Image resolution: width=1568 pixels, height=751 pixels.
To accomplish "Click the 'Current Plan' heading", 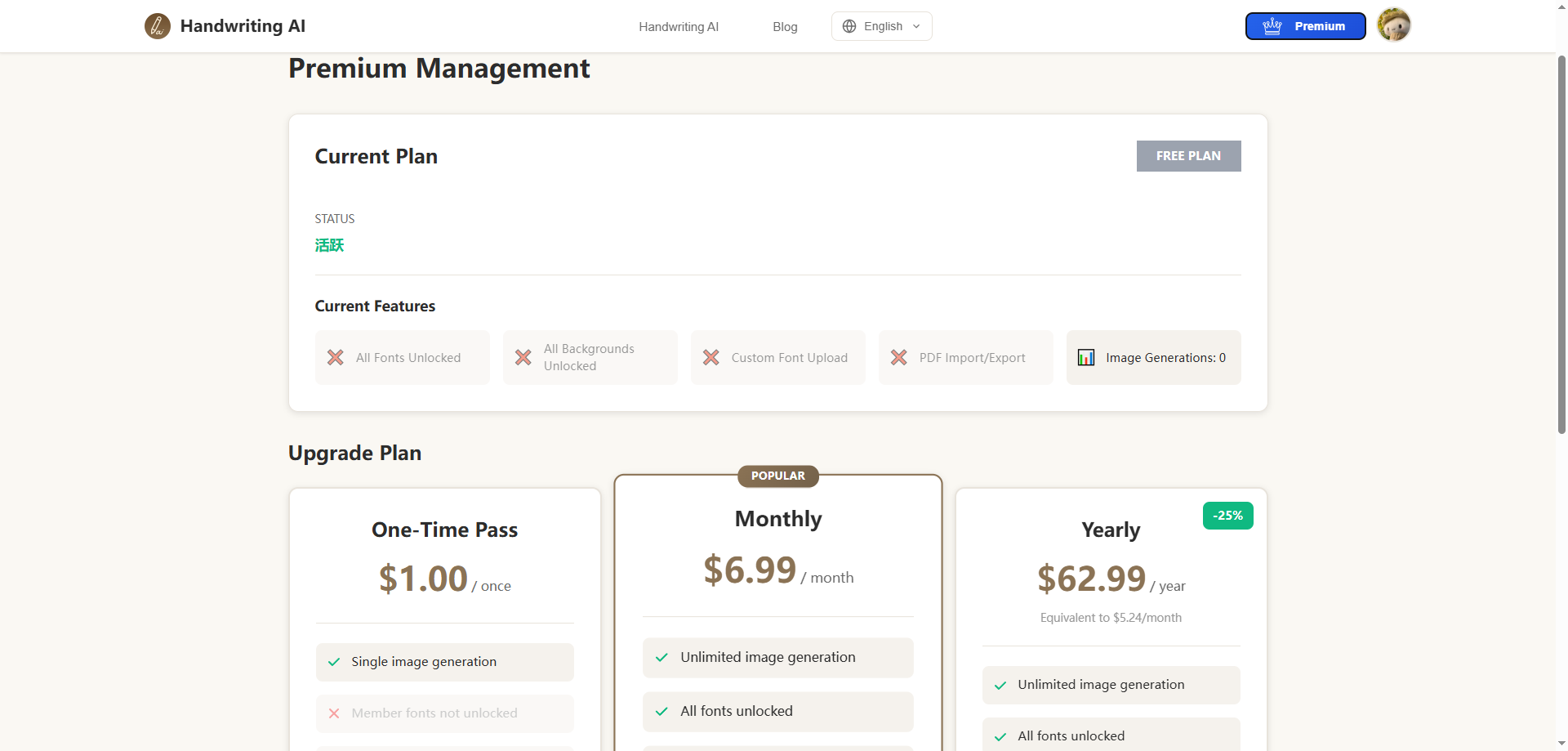I will tap(376, 156).
